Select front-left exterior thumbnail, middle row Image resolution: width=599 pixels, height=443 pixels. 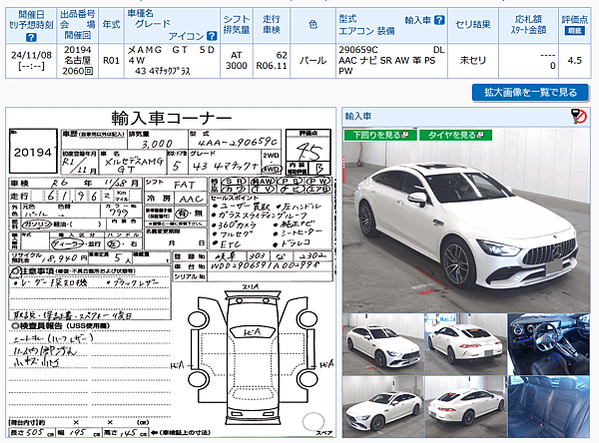pos(383,344)
